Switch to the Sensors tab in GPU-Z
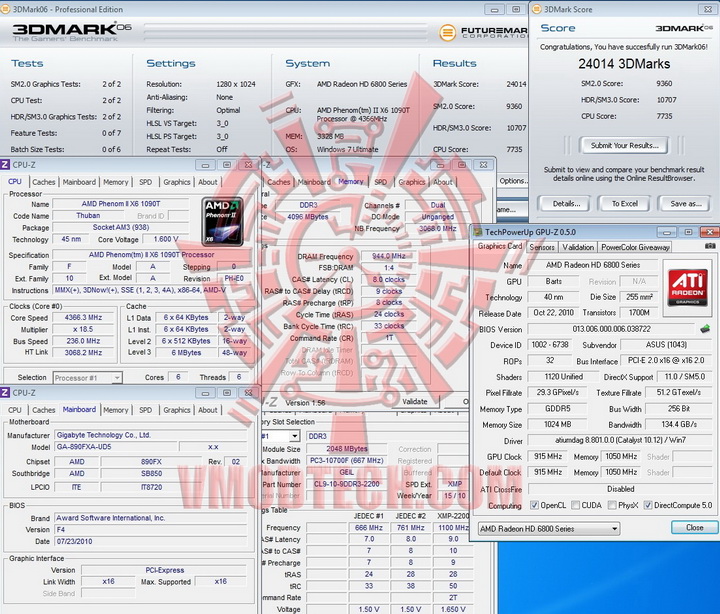The width and height of the screenshot is (720, 614). pos(542,247)
